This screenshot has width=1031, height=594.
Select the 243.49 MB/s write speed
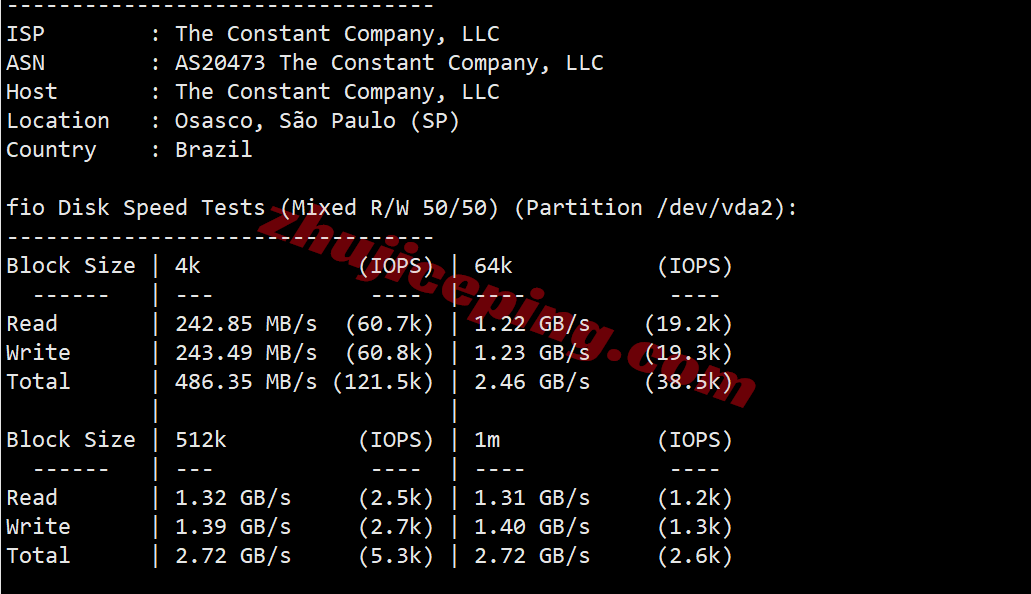point(246,353)
